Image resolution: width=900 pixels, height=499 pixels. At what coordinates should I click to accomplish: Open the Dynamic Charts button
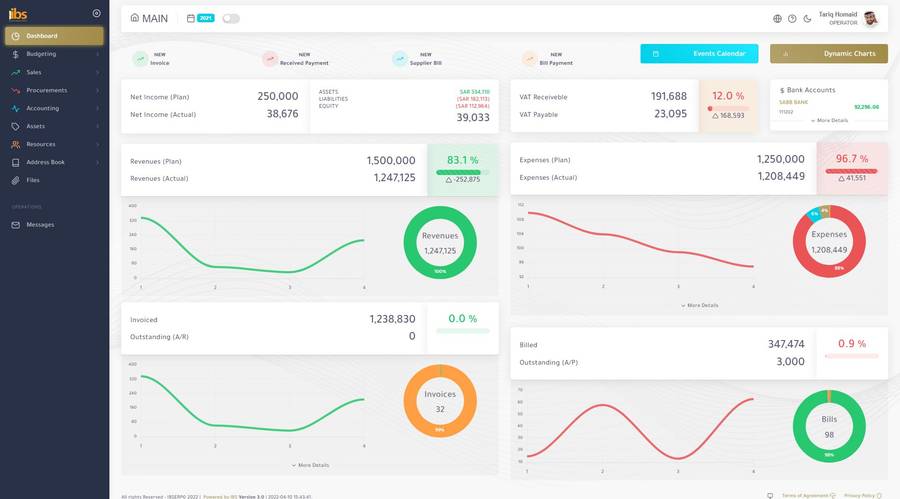pos(829,53)
